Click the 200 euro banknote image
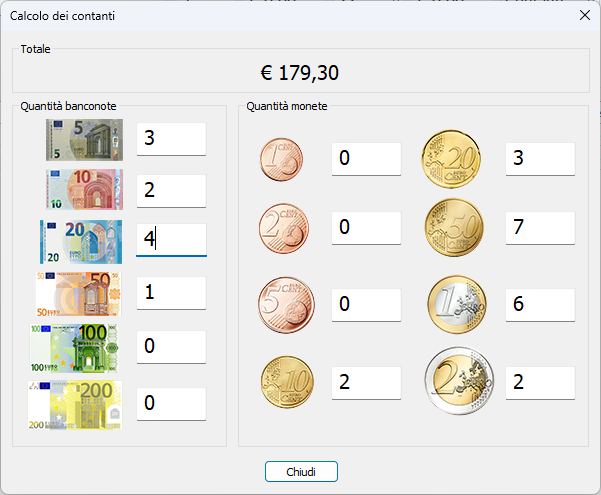The image size is (601, 495). pos(75,404)
